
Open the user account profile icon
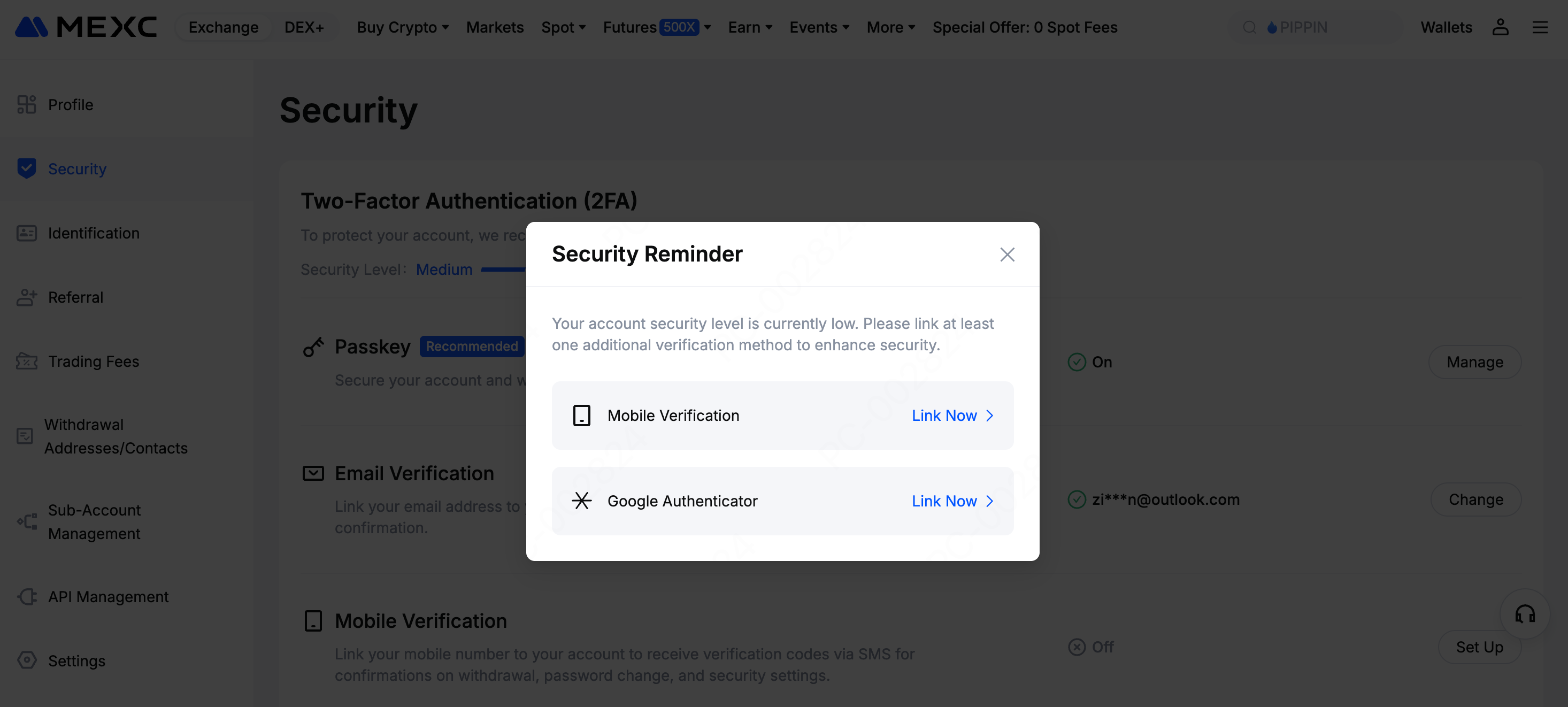point(1500,27)
